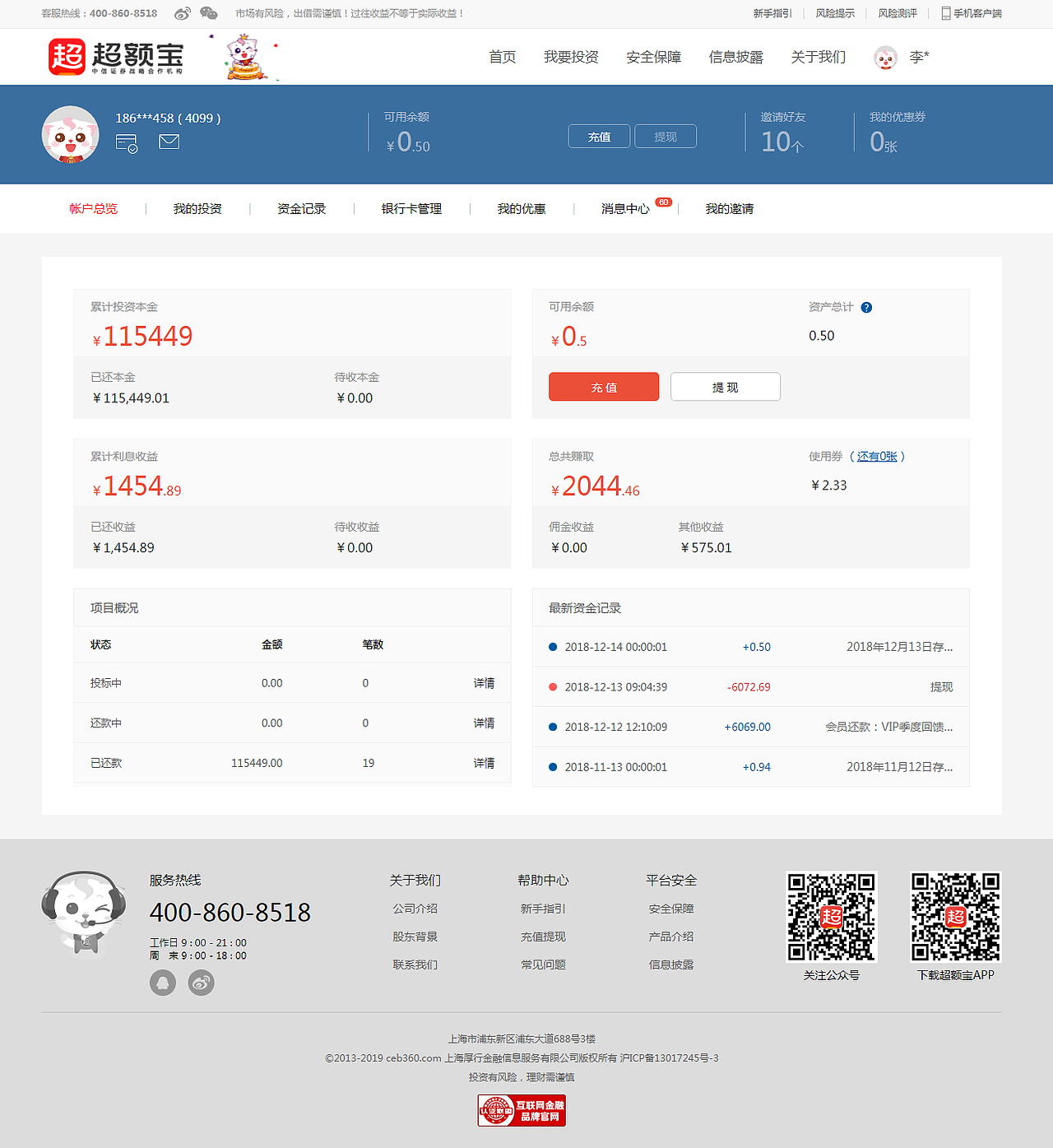Viewport: 1053px width, 1148px height.
Task: Click 公司介绍 in the footer
Action: click(415, 909)
